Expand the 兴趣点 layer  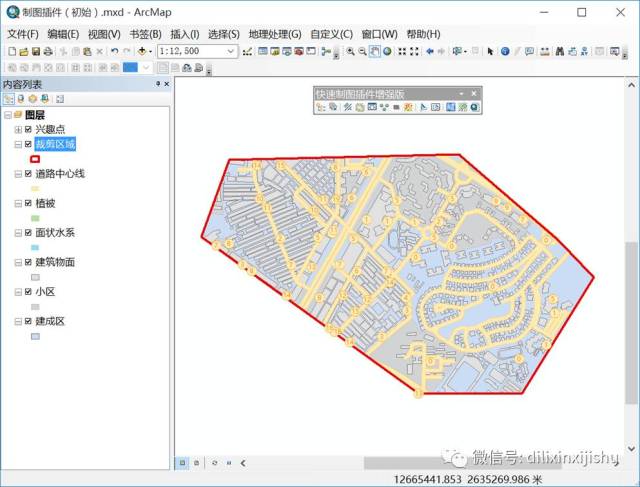pyautogui.click(x=18, y=129)
